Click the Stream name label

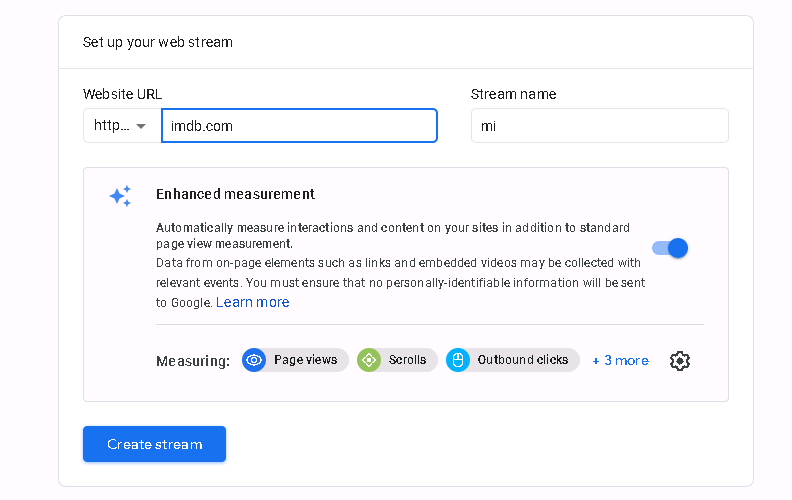coord(513,94)
